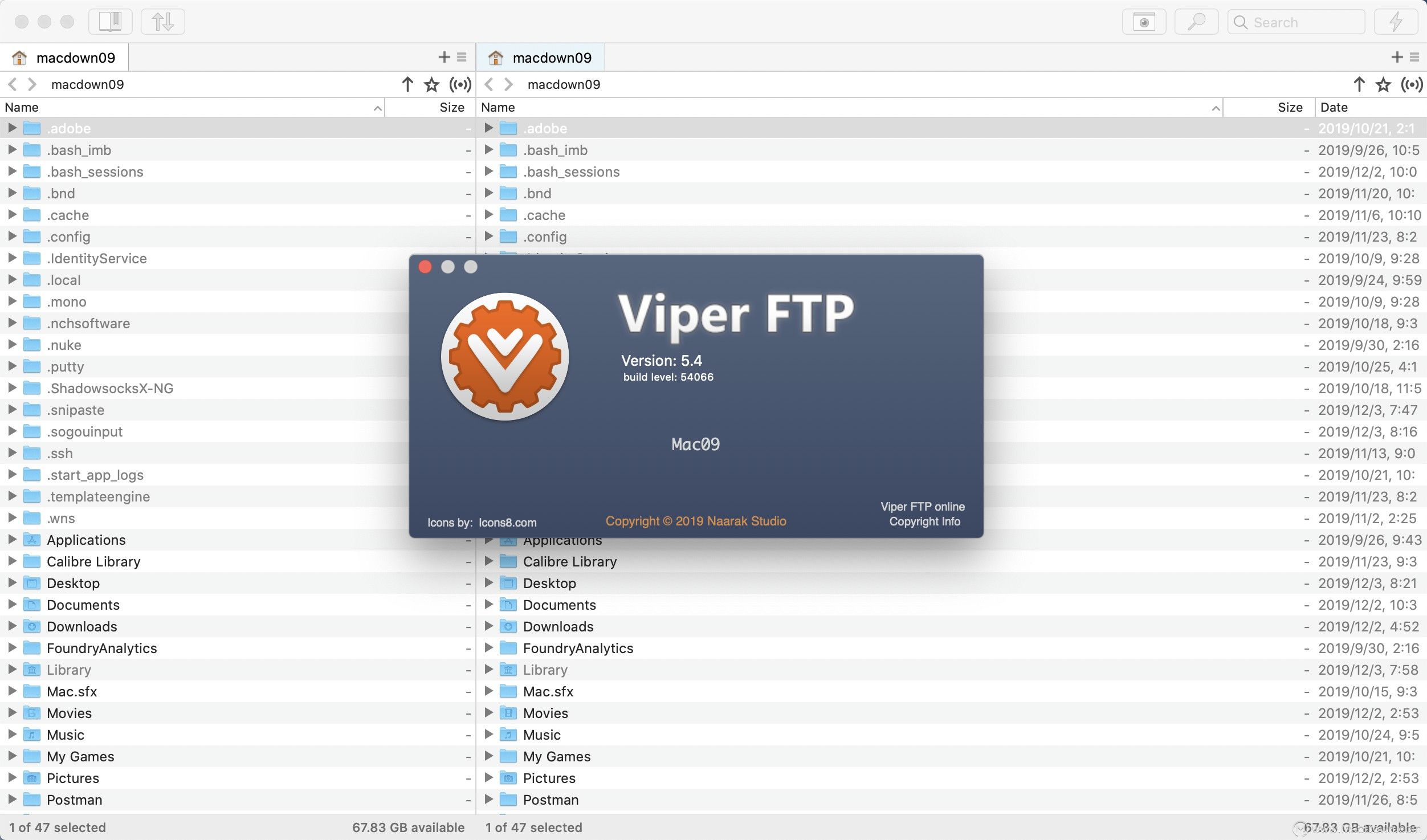1427x840 pixels.
Task: Select FoundryAnalytics in left pane
Action: point(101,648)
